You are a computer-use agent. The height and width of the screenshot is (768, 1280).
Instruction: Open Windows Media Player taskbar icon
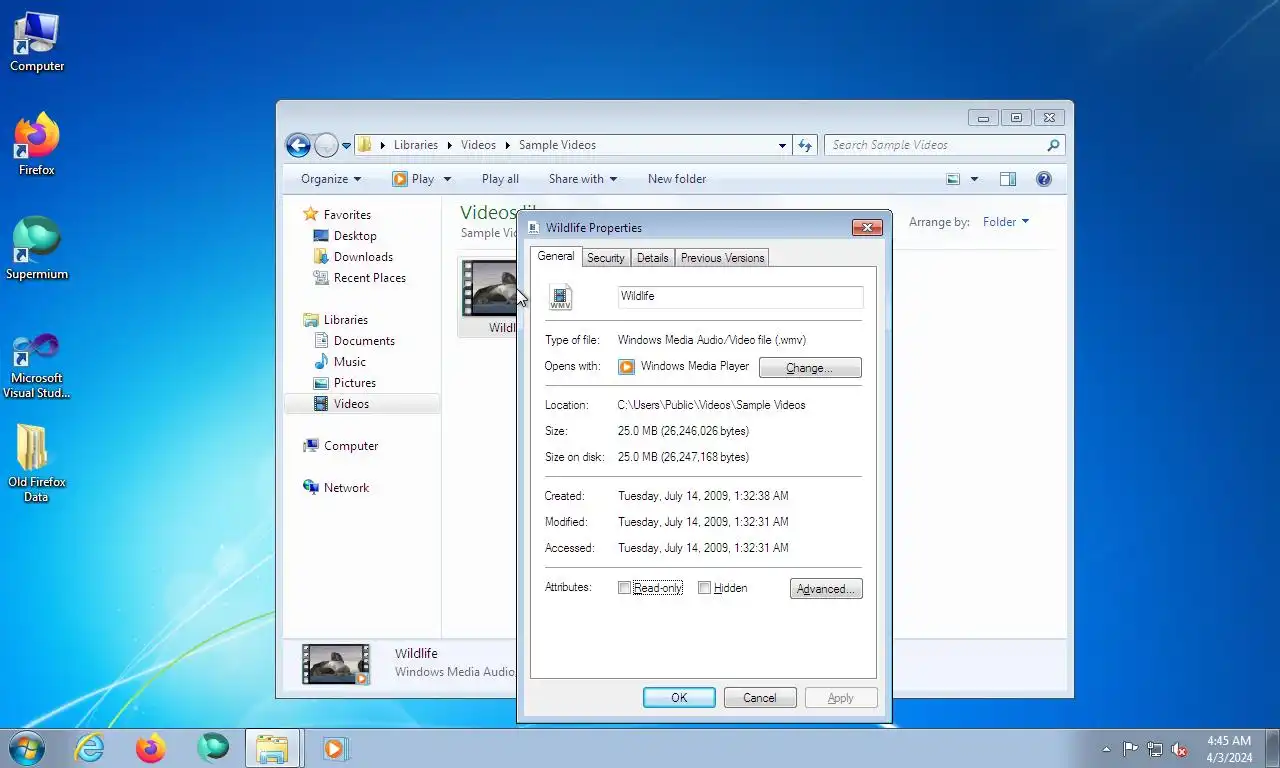(x=335, y=748)
